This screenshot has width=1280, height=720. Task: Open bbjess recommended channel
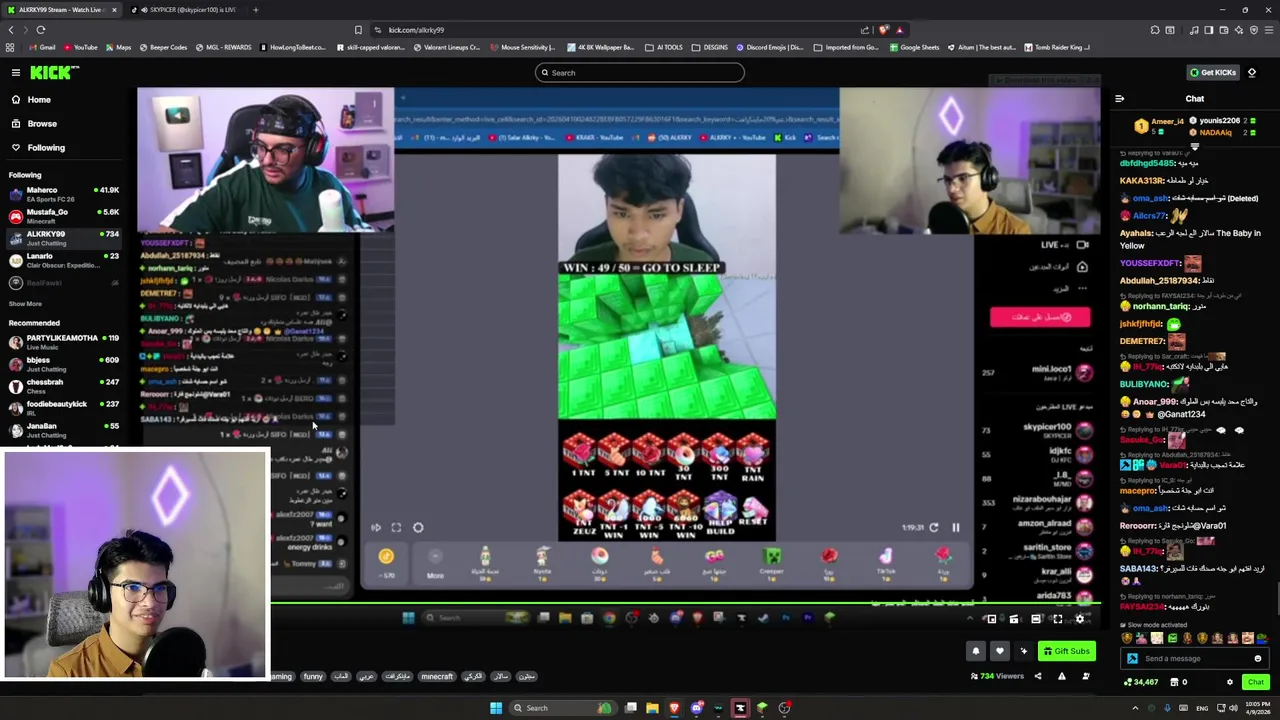(x=64, y=364)
